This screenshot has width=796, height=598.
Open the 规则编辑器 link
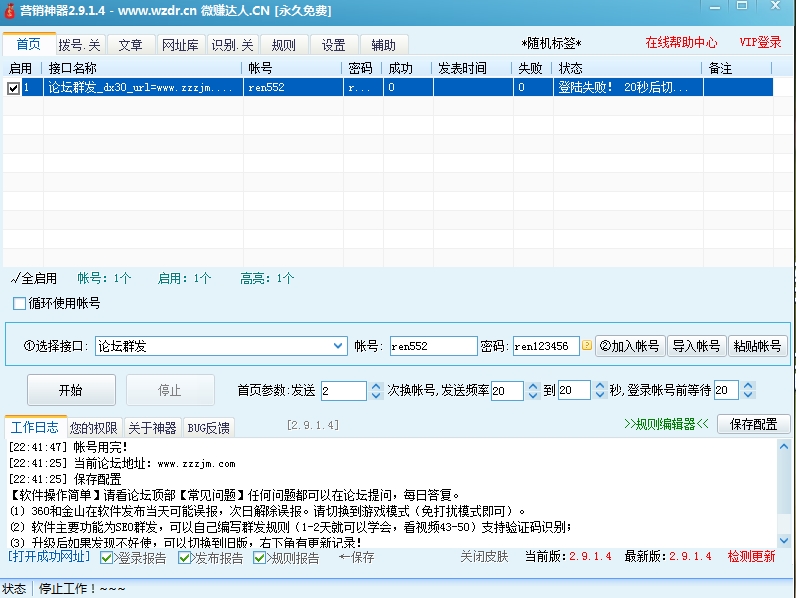pyautogui.click(x=666, y=424)
